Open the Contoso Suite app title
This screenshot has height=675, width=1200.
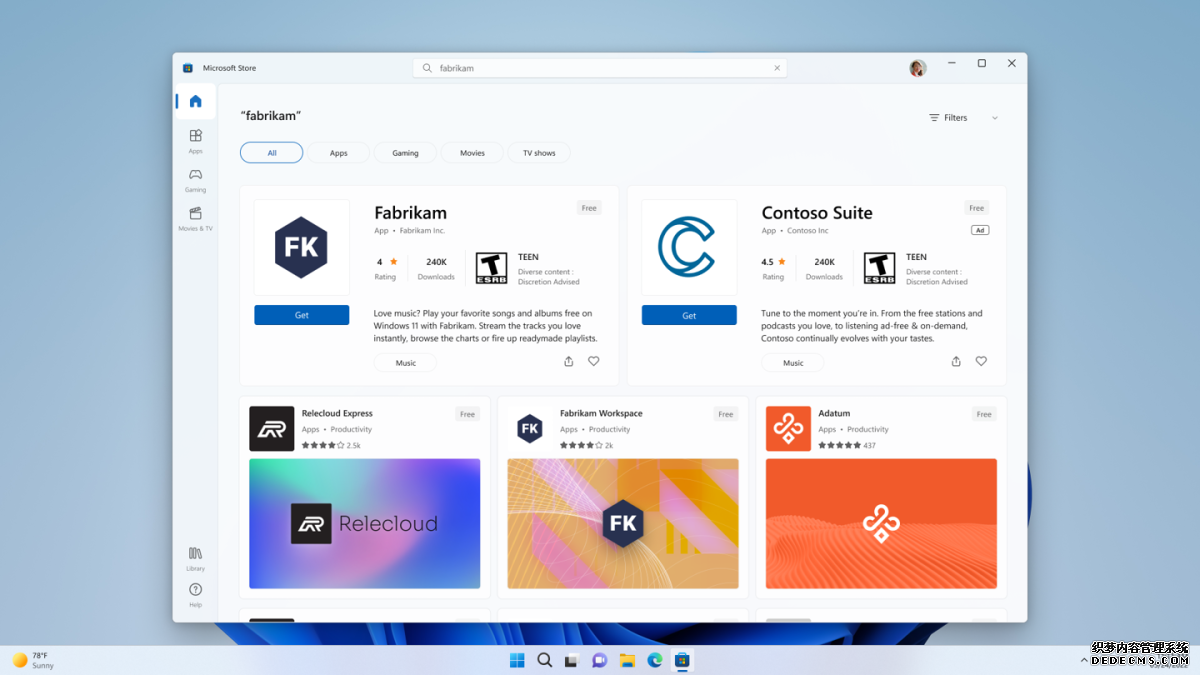[817, 213]
